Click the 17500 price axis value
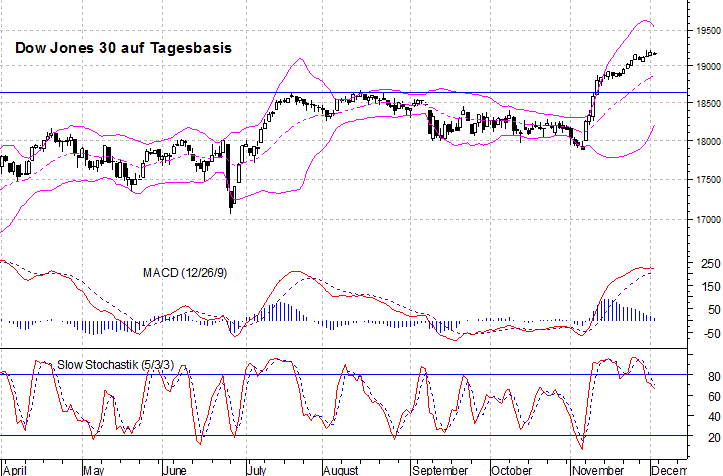This screenshot has height=476, width=723. coord(708,179)
